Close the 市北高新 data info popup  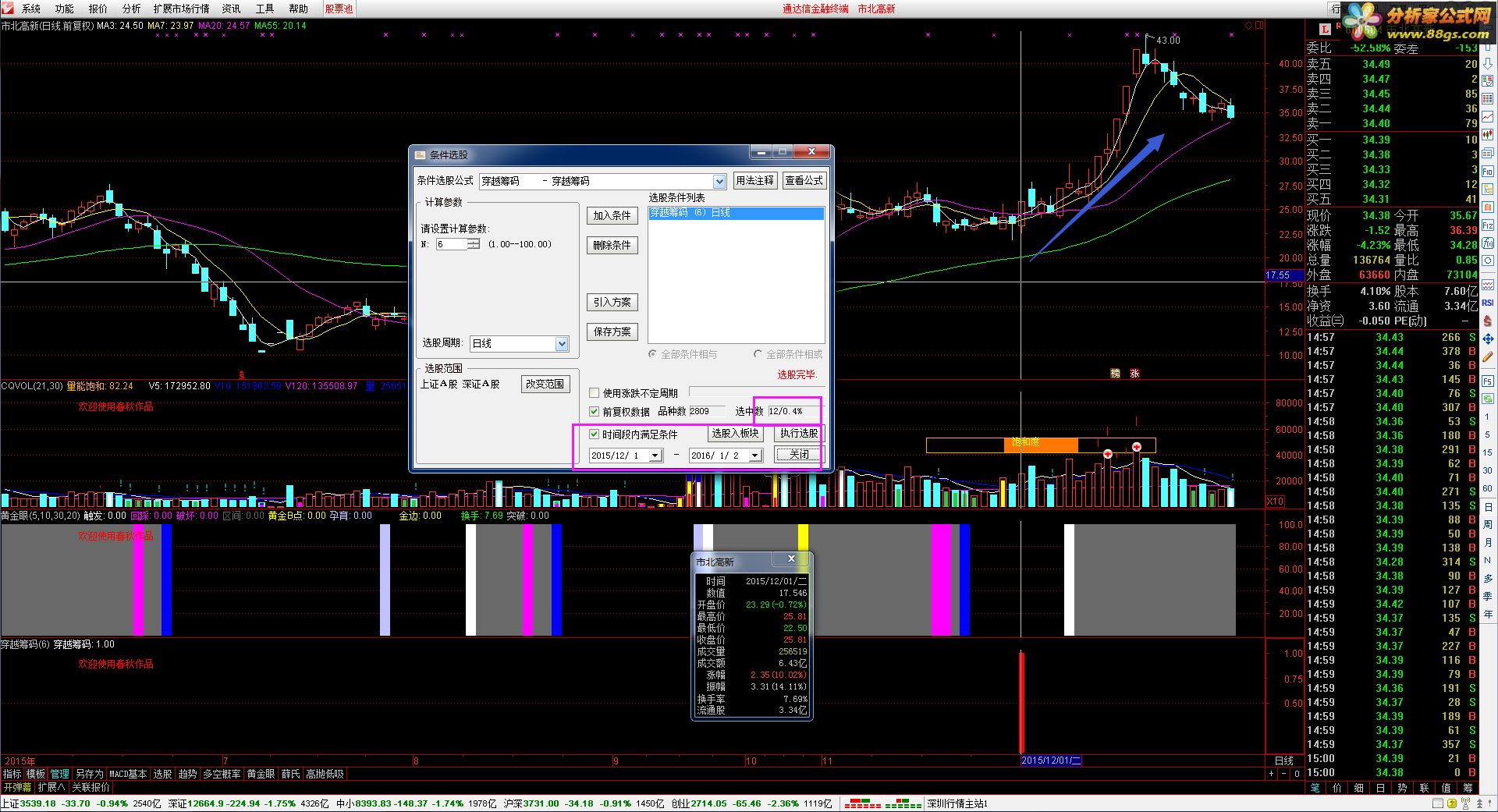[791, 559]
